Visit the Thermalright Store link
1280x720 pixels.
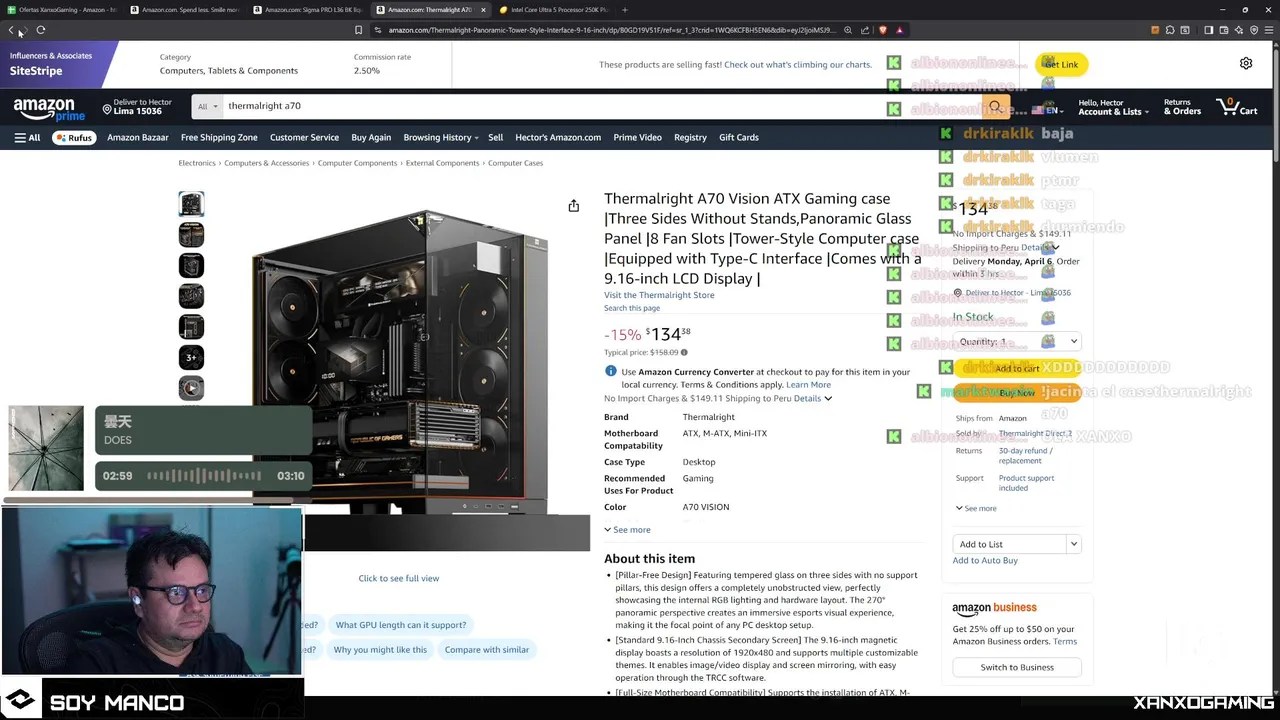659,295
